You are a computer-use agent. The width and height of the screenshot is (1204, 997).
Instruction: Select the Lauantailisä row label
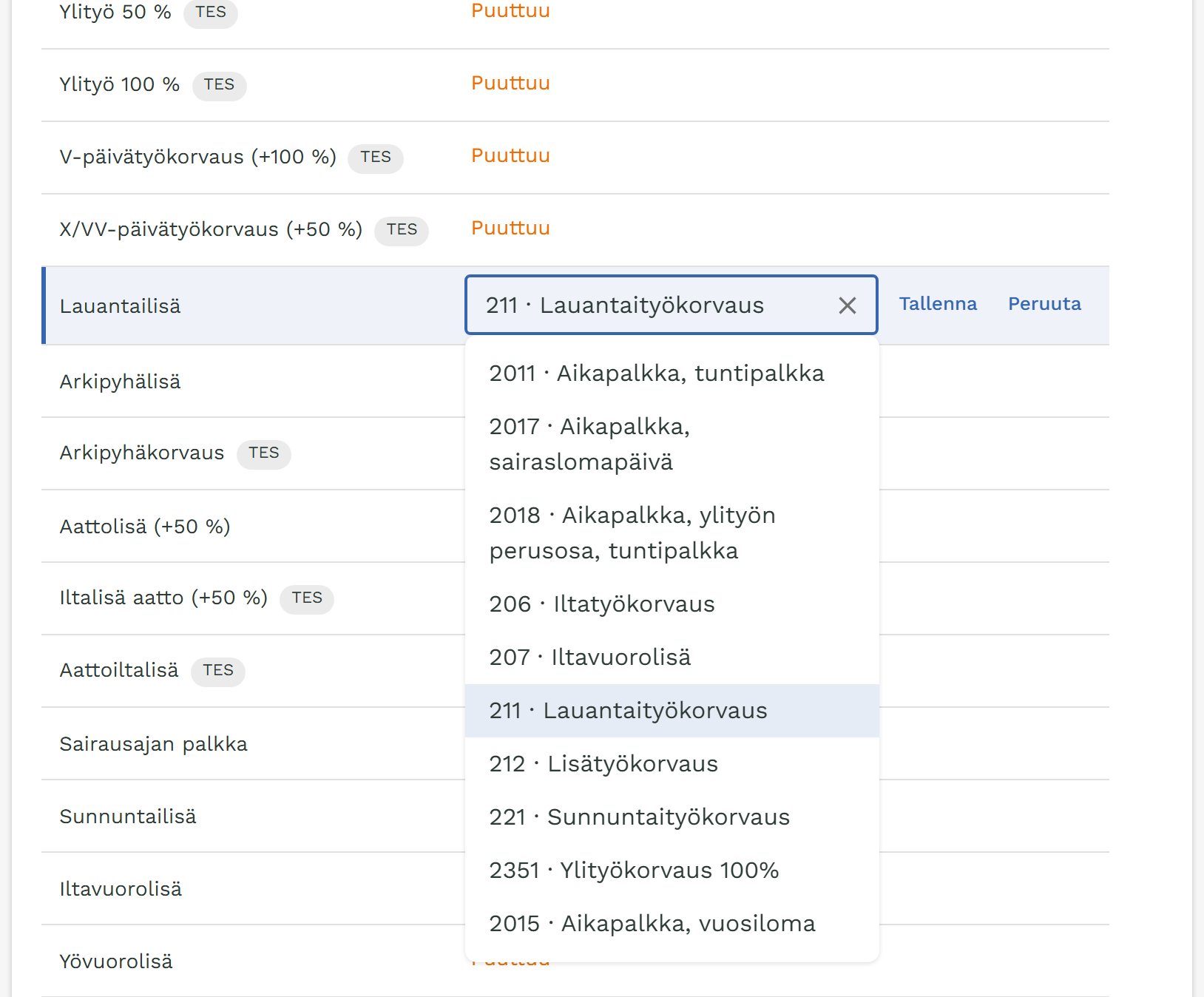point(120,306)
